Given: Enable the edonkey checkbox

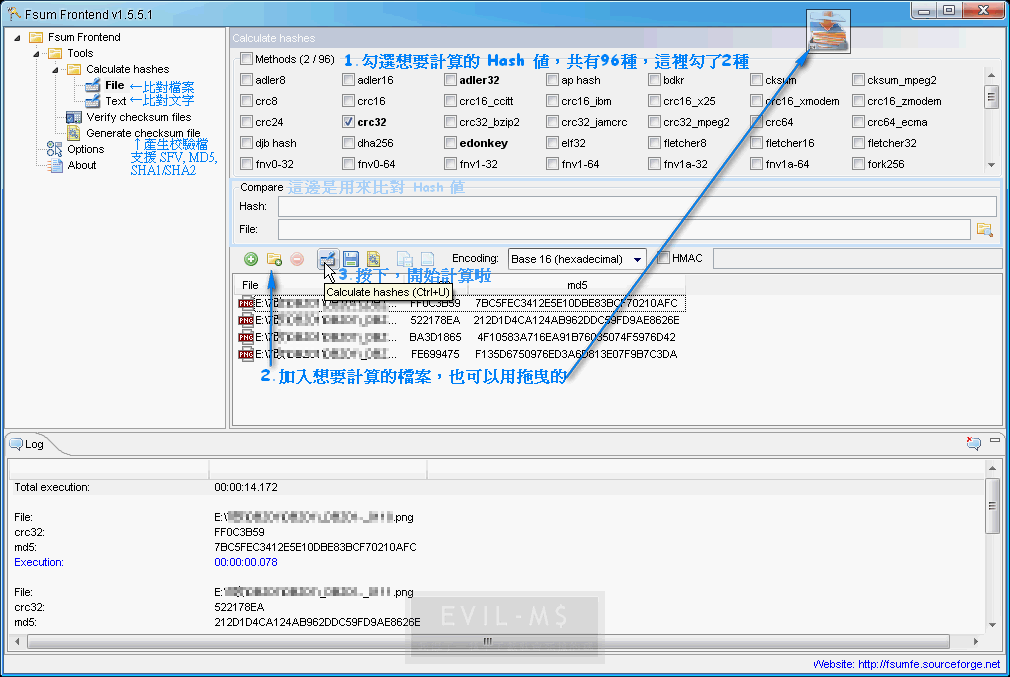Looking at the screenshot, I should click(x=450, y=143).
